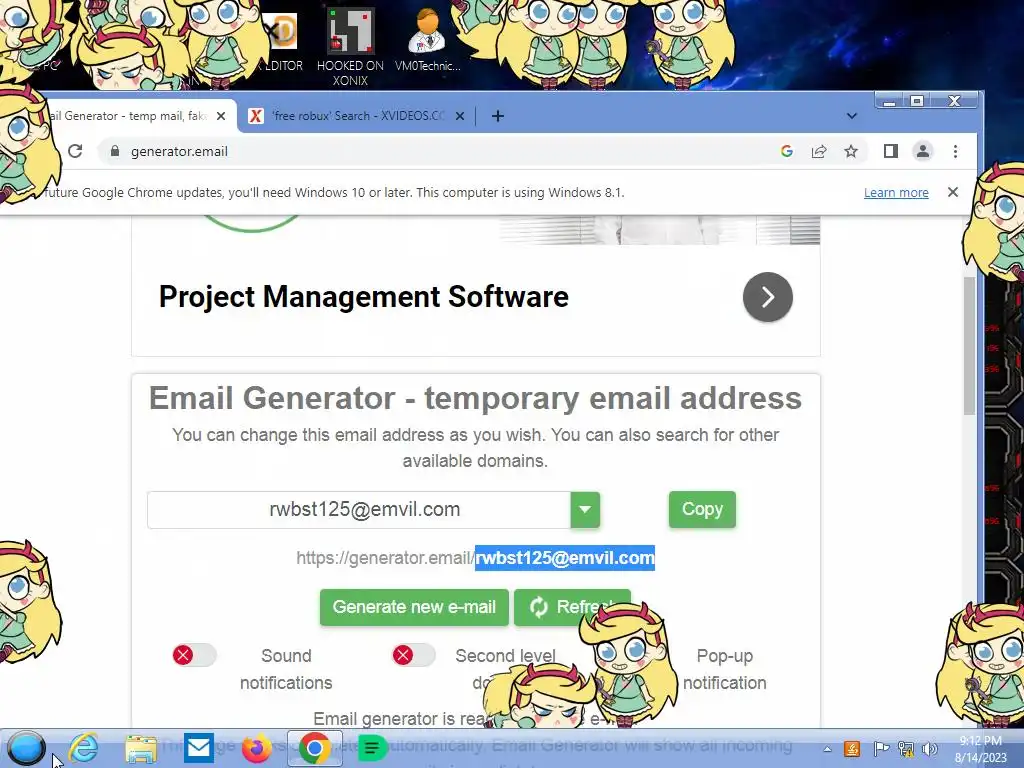Open Action Center flag icon

[x=880, y=749]
